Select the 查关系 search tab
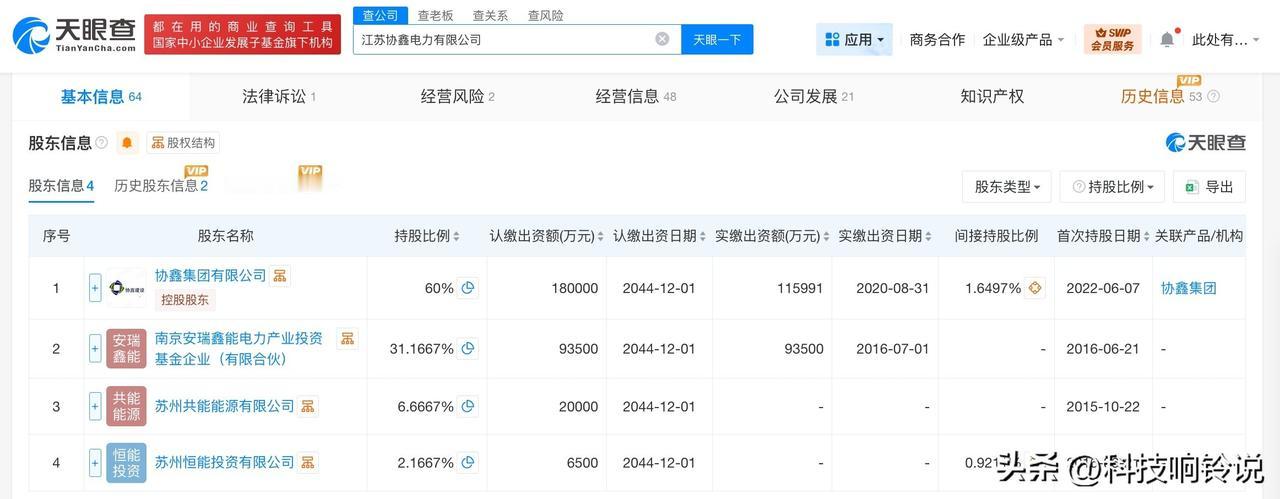This screenshot has width=1280, height=499. (490, 15)
